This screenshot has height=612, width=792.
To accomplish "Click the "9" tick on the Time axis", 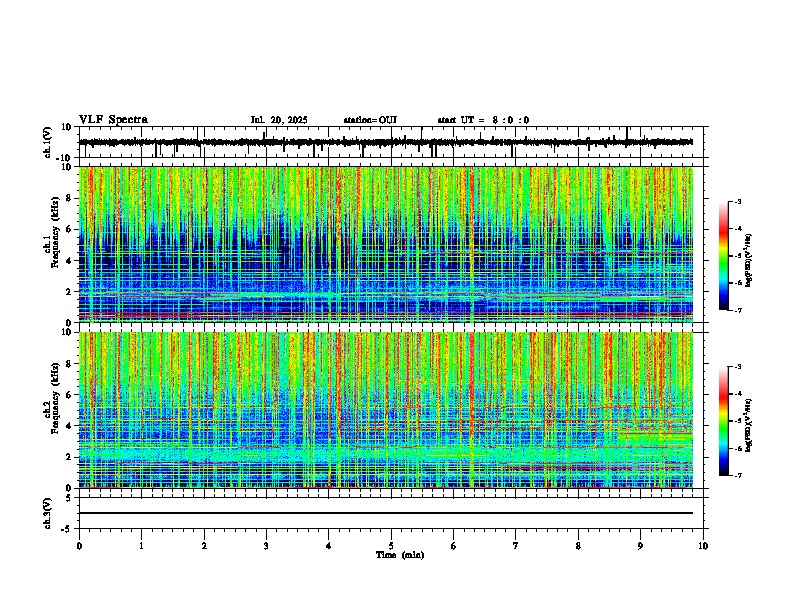I will (640, 546).
